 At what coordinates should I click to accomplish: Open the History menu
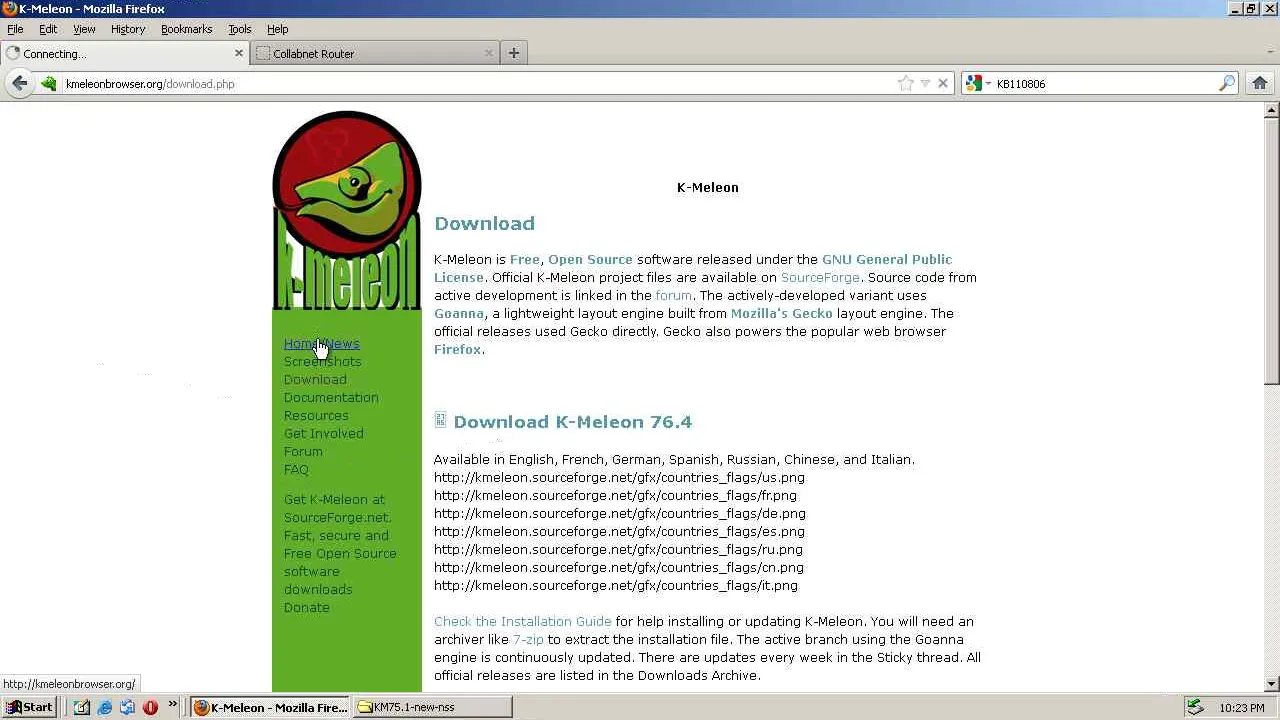[x=128, y=29]
